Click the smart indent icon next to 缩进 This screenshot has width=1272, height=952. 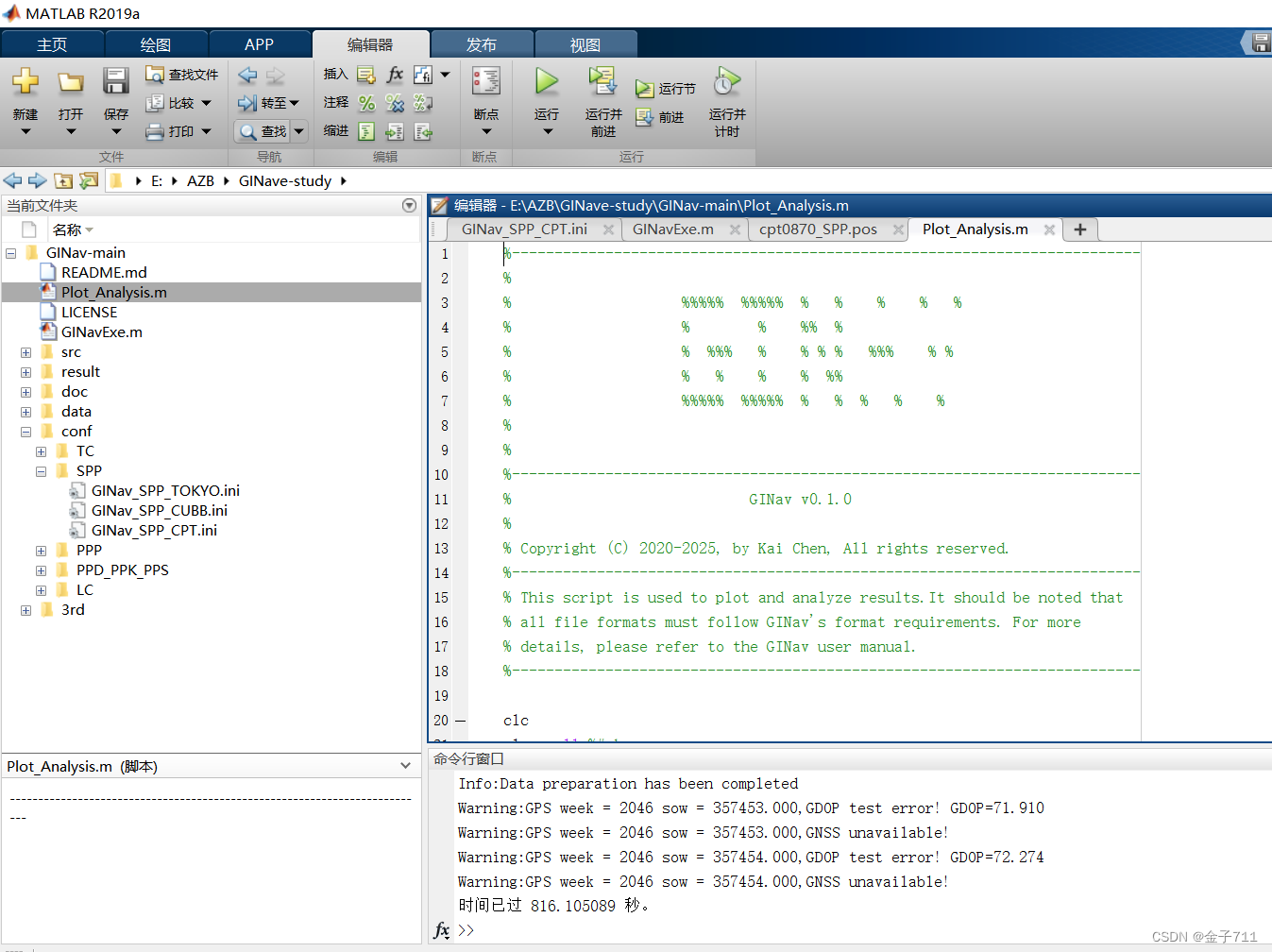coord(366,131)
